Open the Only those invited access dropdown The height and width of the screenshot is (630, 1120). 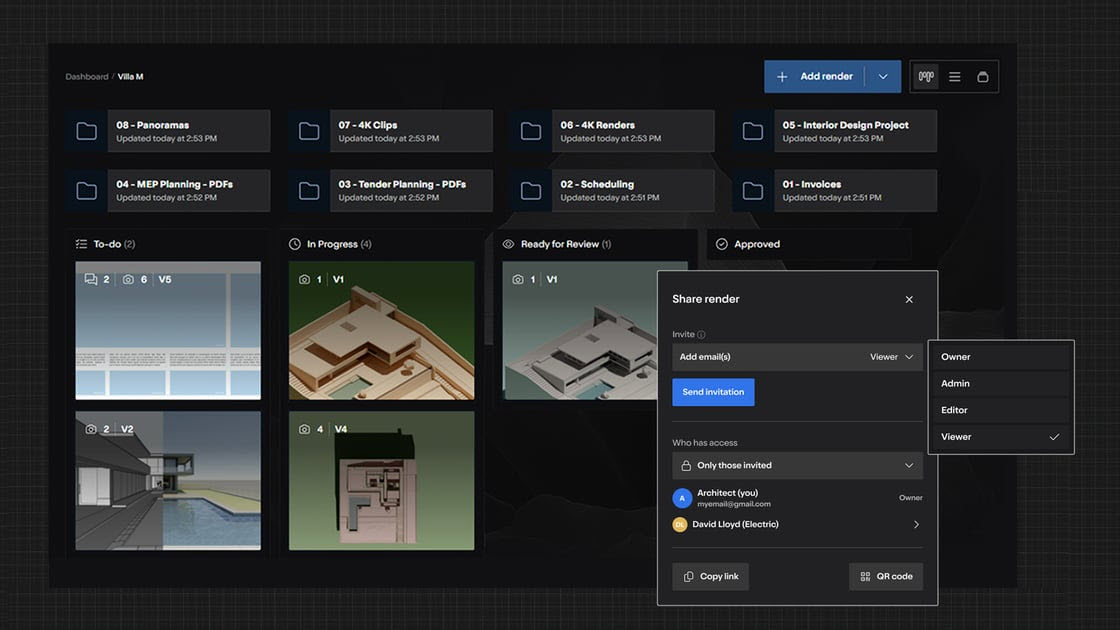click(797, 465)
